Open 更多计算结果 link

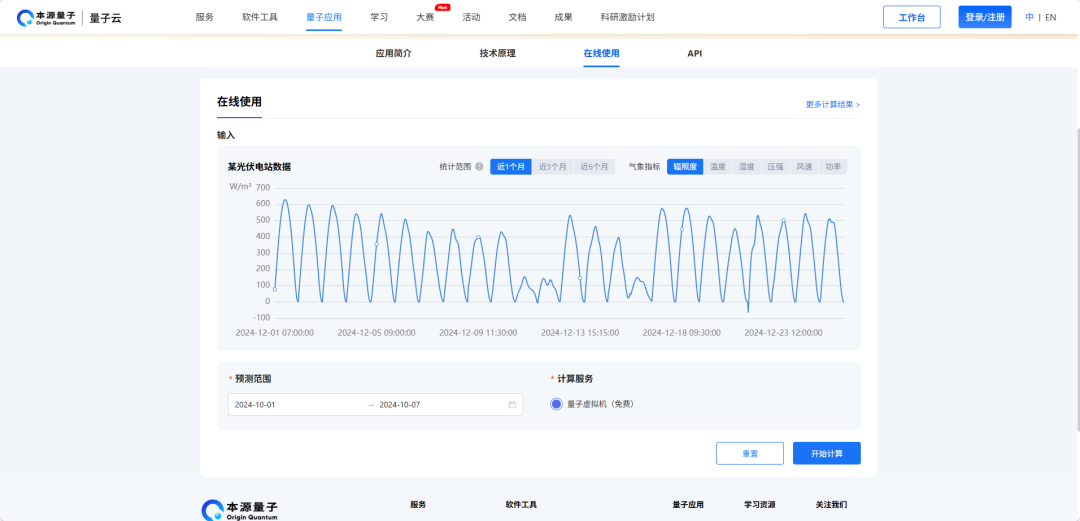[x=833, y=105]
